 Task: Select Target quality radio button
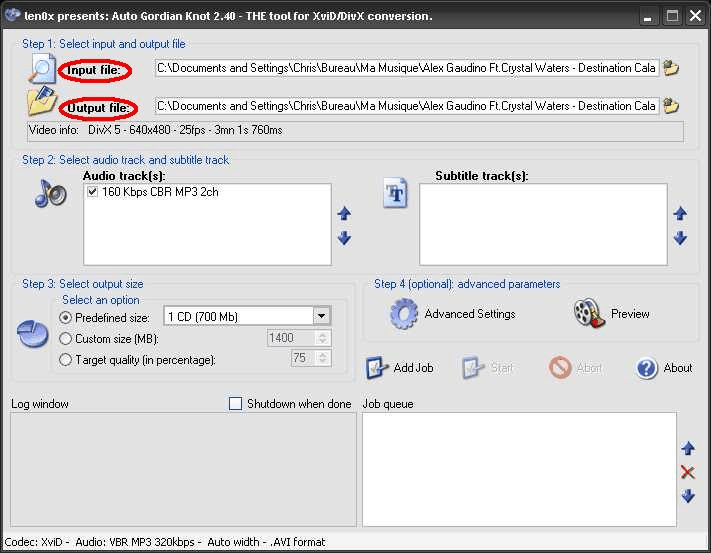click(x=66, y=360)
